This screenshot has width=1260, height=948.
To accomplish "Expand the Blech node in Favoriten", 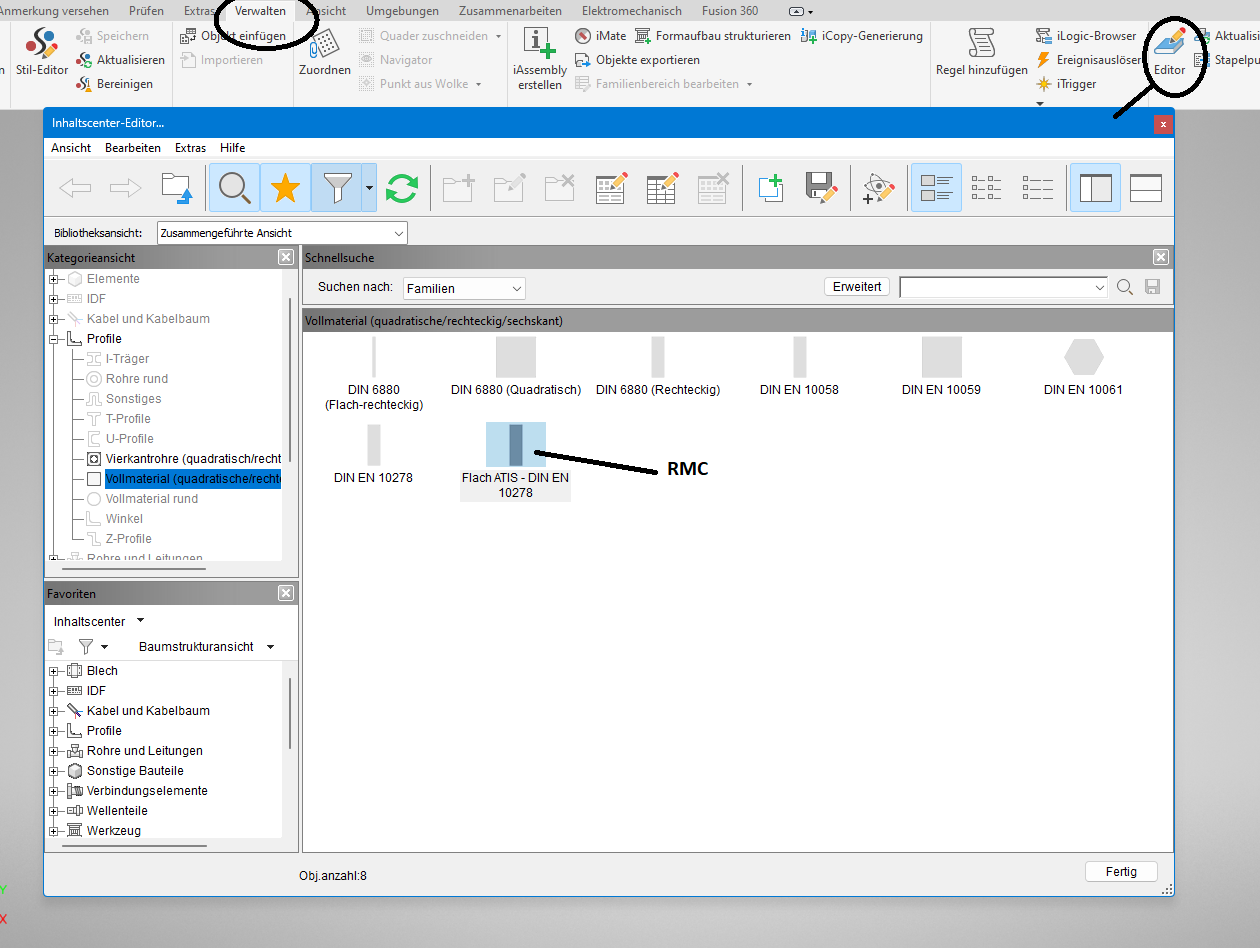I will tap(54, 671).
